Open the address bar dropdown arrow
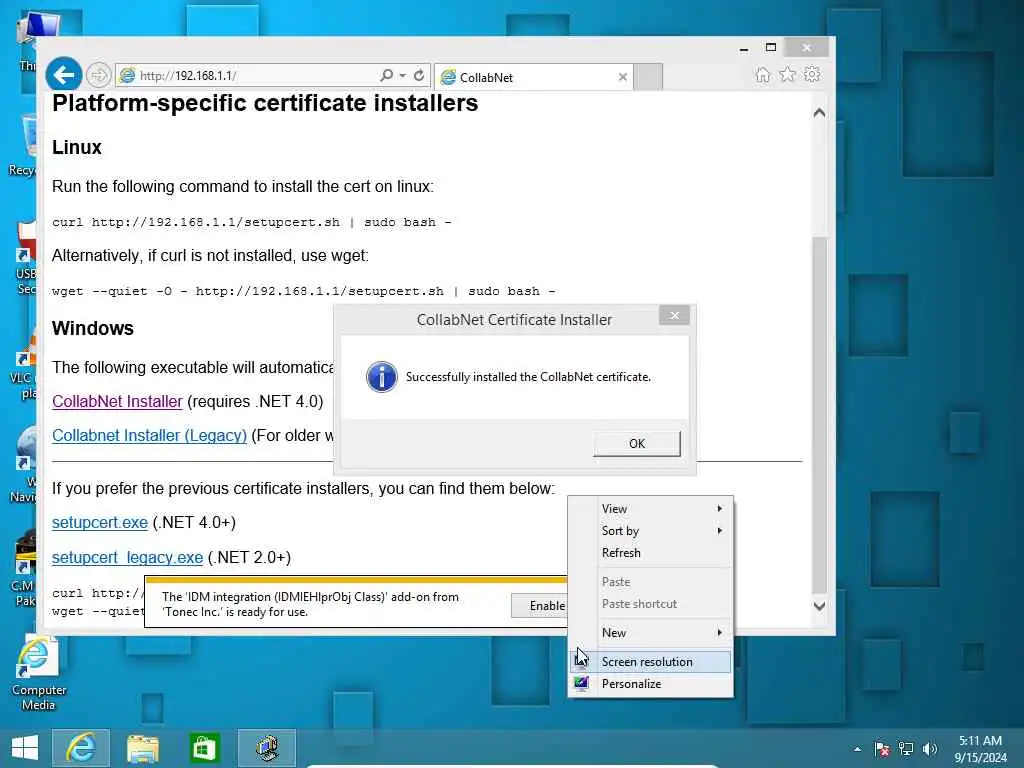 tap(403, 76)
